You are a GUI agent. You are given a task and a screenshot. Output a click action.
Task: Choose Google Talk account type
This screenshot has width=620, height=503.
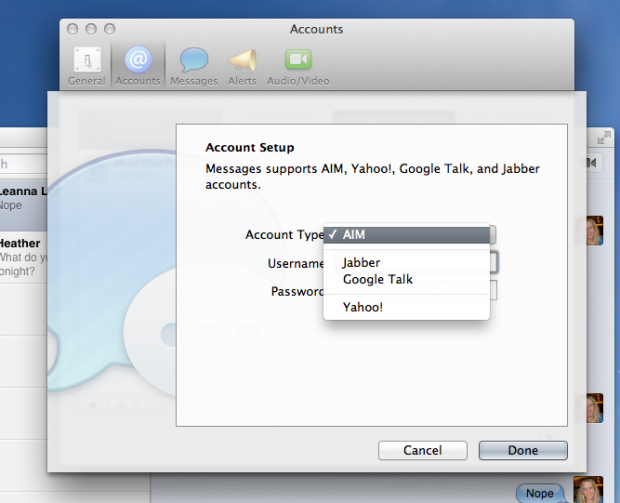[x=406, y=280]
